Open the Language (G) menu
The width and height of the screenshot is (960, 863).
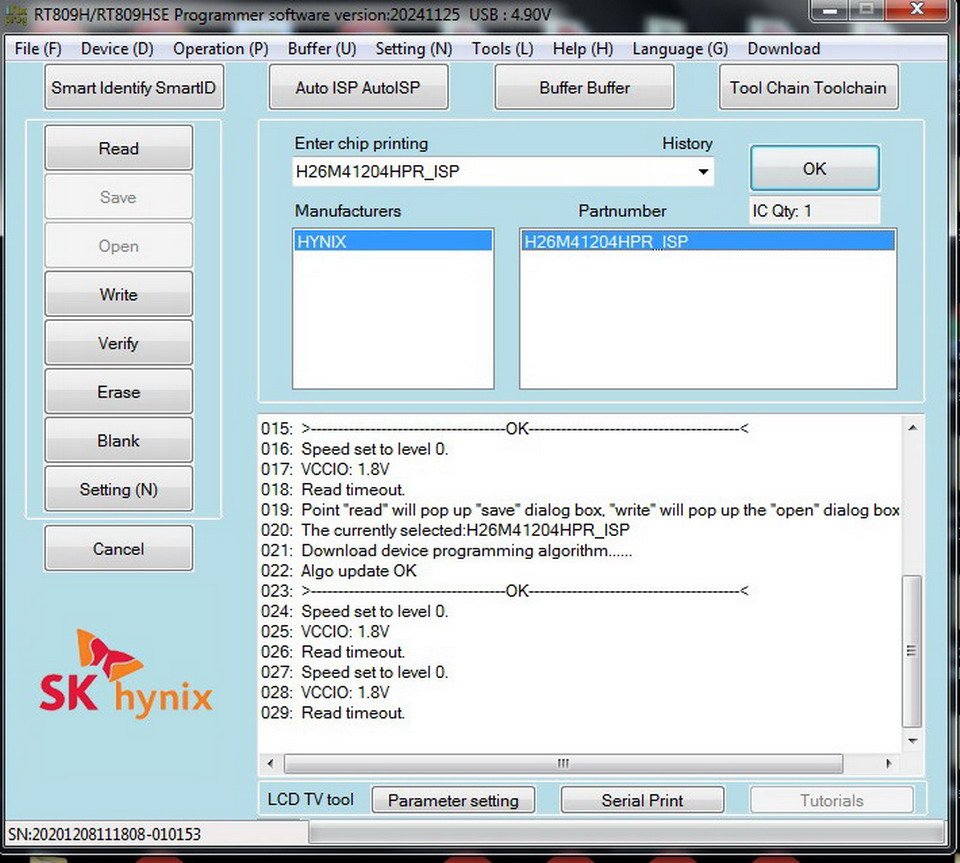click(680, 48)
